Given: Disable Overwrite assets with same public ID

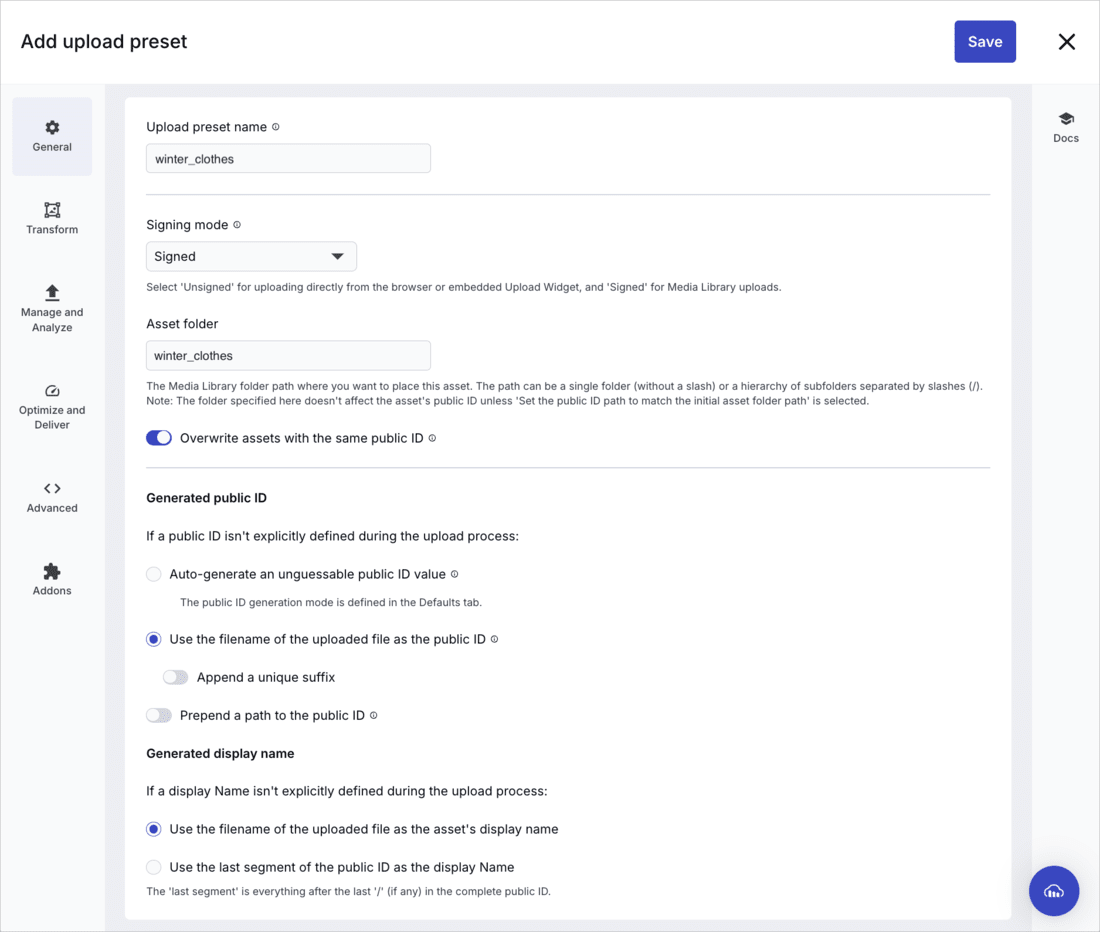Looking at the screenshot, I should coord(159,438).
